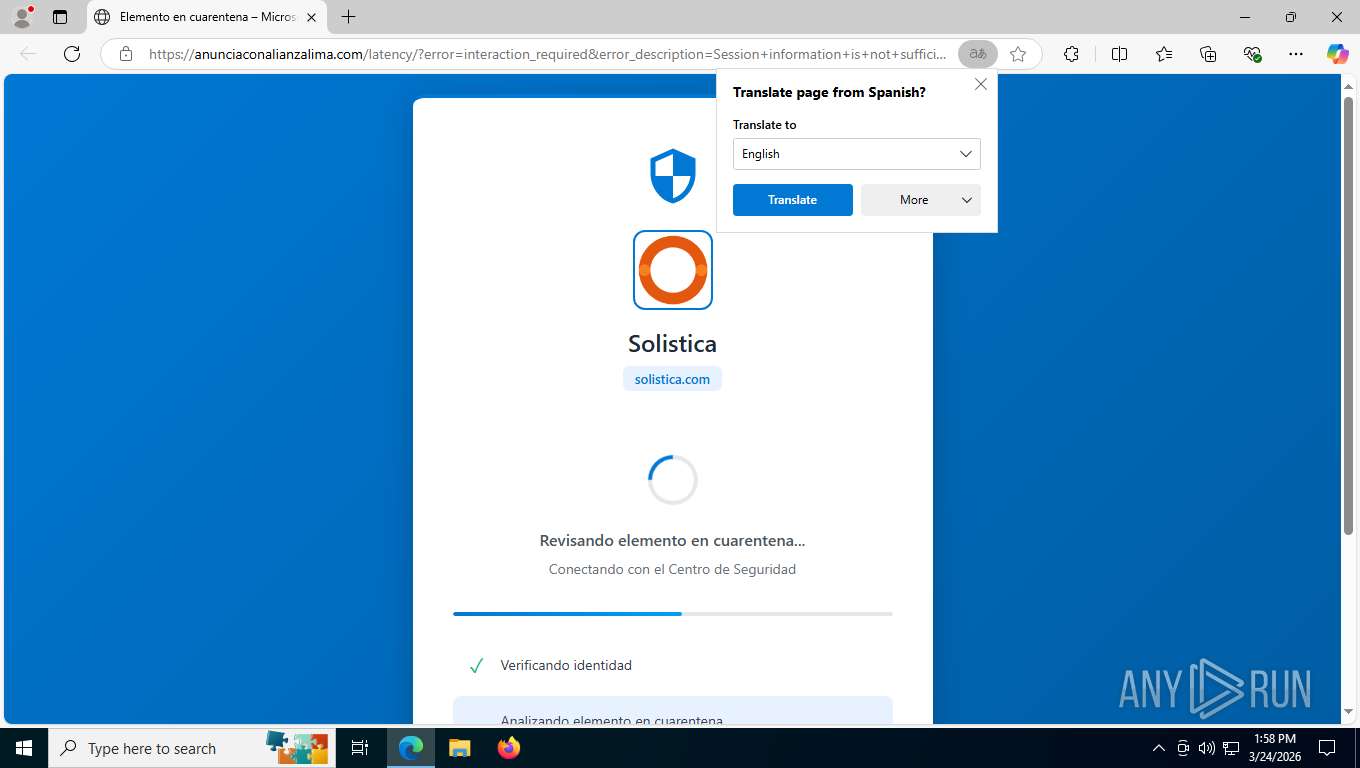This screenshot has width=1360, height=768.
Task: Switch to Edge on the taskbar
Action: tap(411, 748)
